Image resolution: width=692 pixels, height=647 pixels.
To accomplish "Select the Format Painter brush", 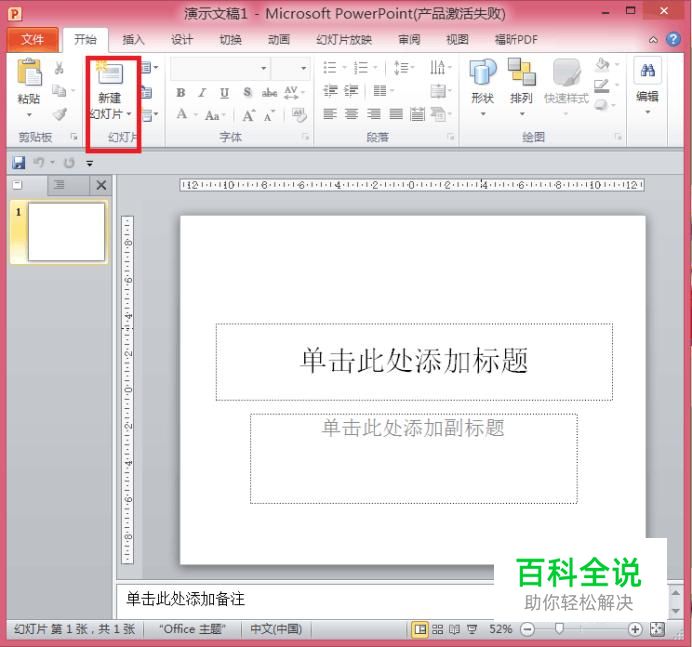I will [60, 115].
